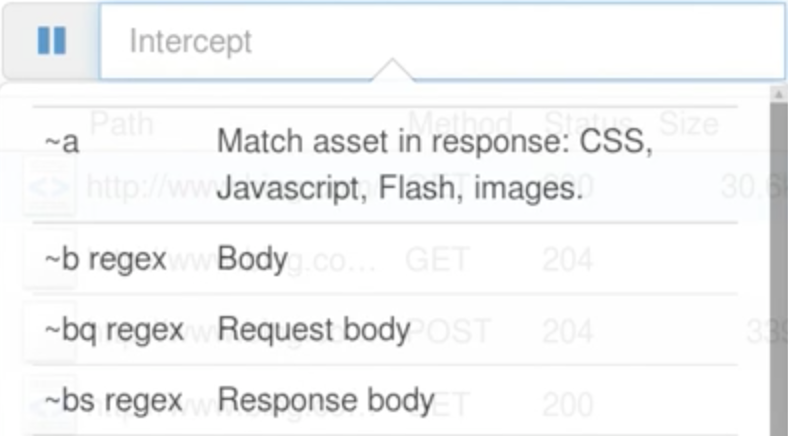
Task: Focus the Intercept filter input field
Action: [x=442, y=41]
